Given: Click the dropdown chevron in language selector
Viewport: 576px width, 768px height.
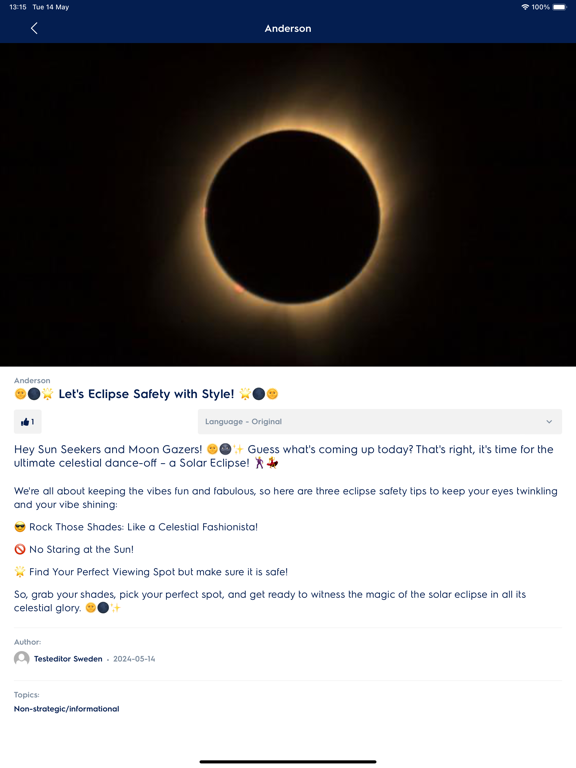Looking at the screenshot, I should [549, 422].
